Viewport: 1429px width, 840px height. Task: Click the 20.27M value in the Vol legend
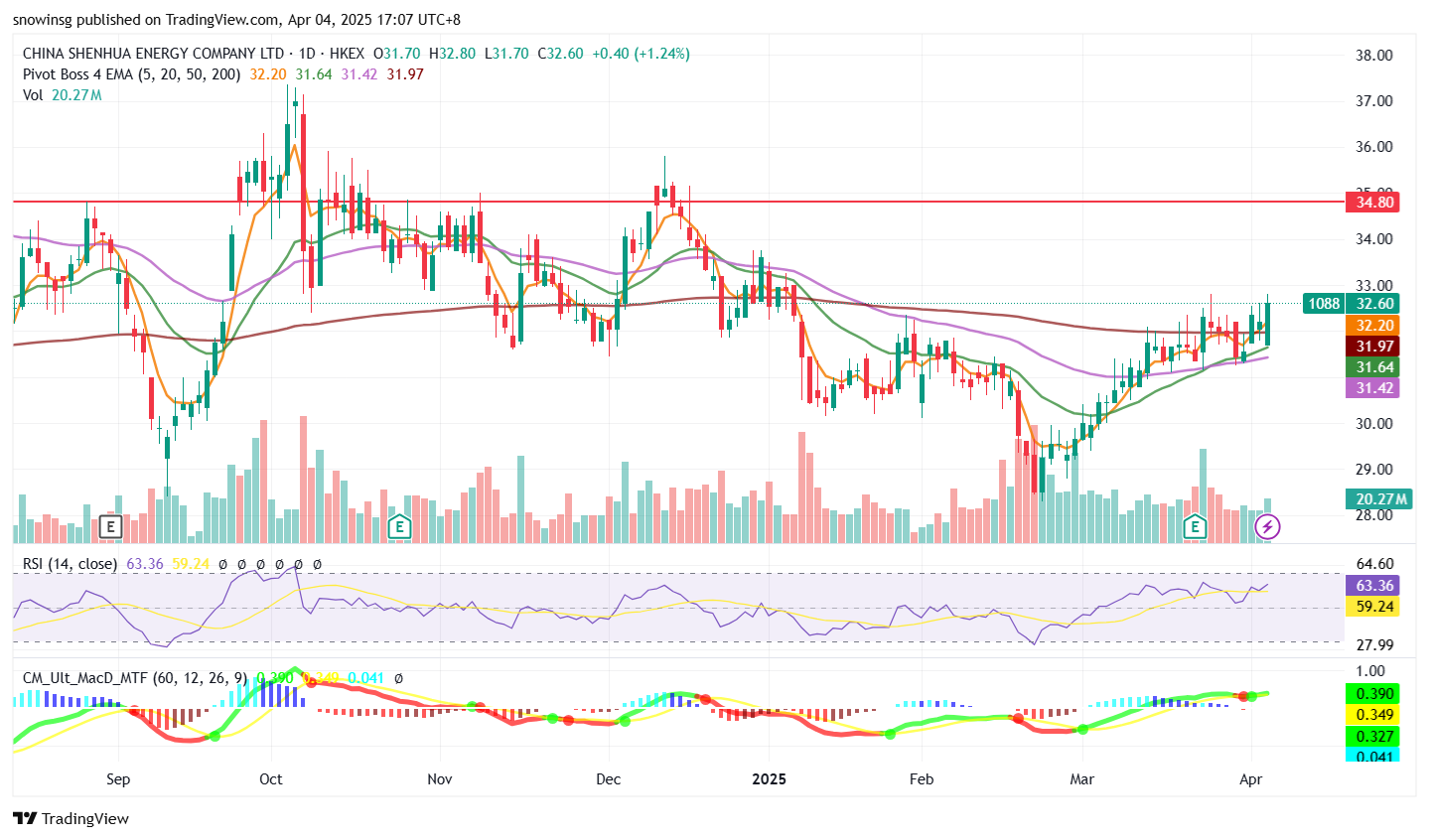pyautogui.click(x=76, y=95)
